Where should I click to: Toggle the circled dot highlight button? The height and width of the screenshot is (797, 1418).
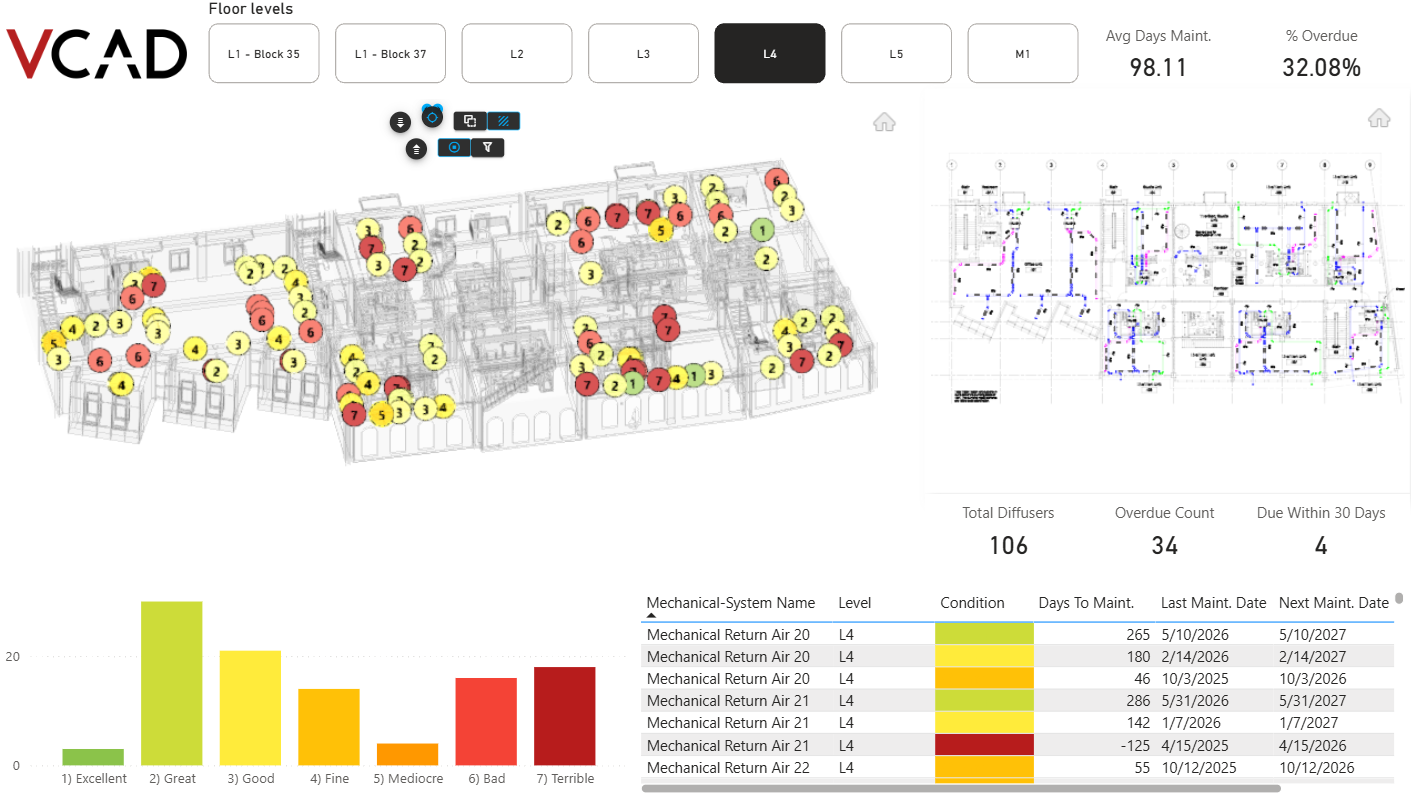point(454,148)
